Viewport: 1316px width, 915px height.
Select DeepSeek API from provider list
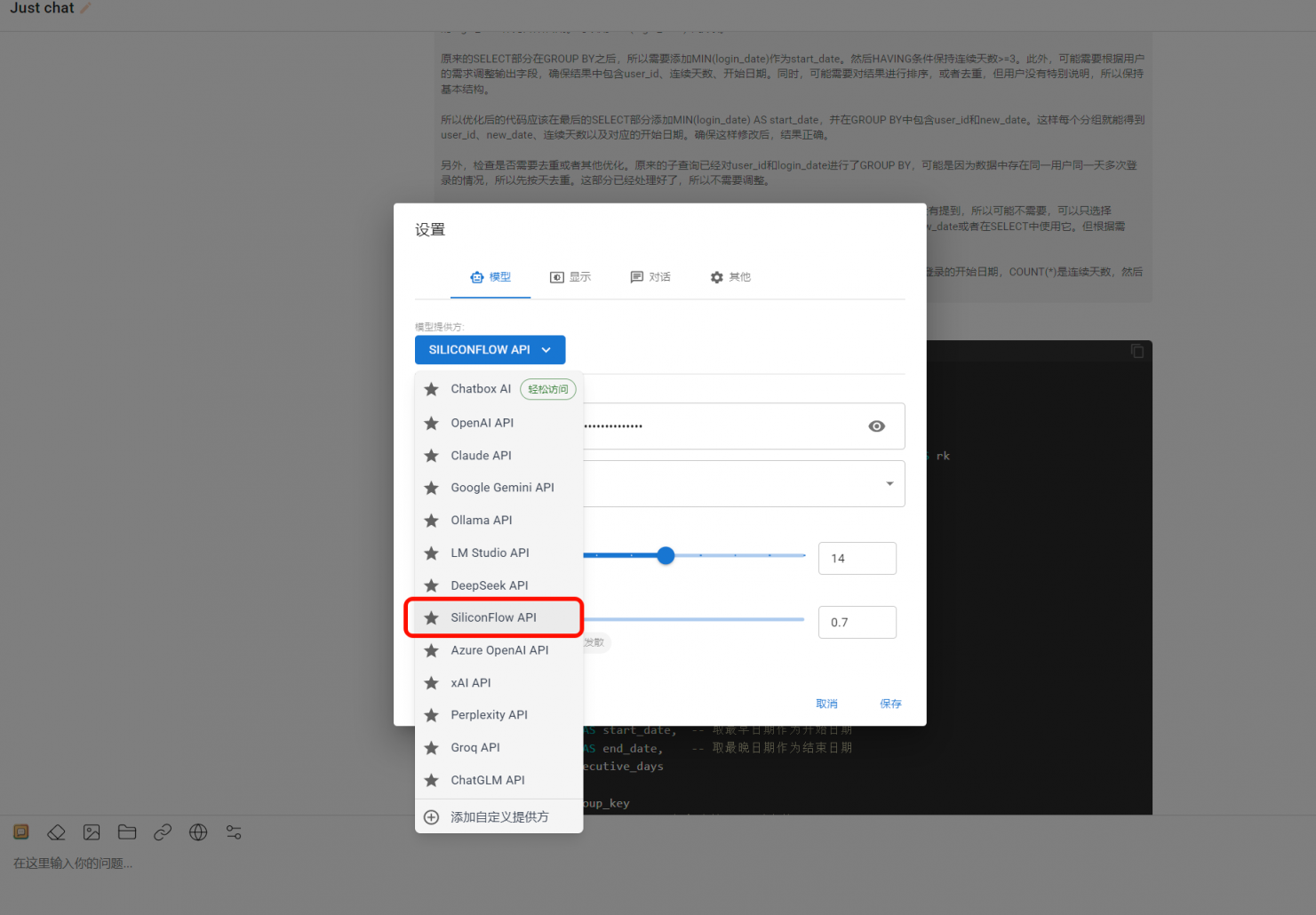click(498, 585)
